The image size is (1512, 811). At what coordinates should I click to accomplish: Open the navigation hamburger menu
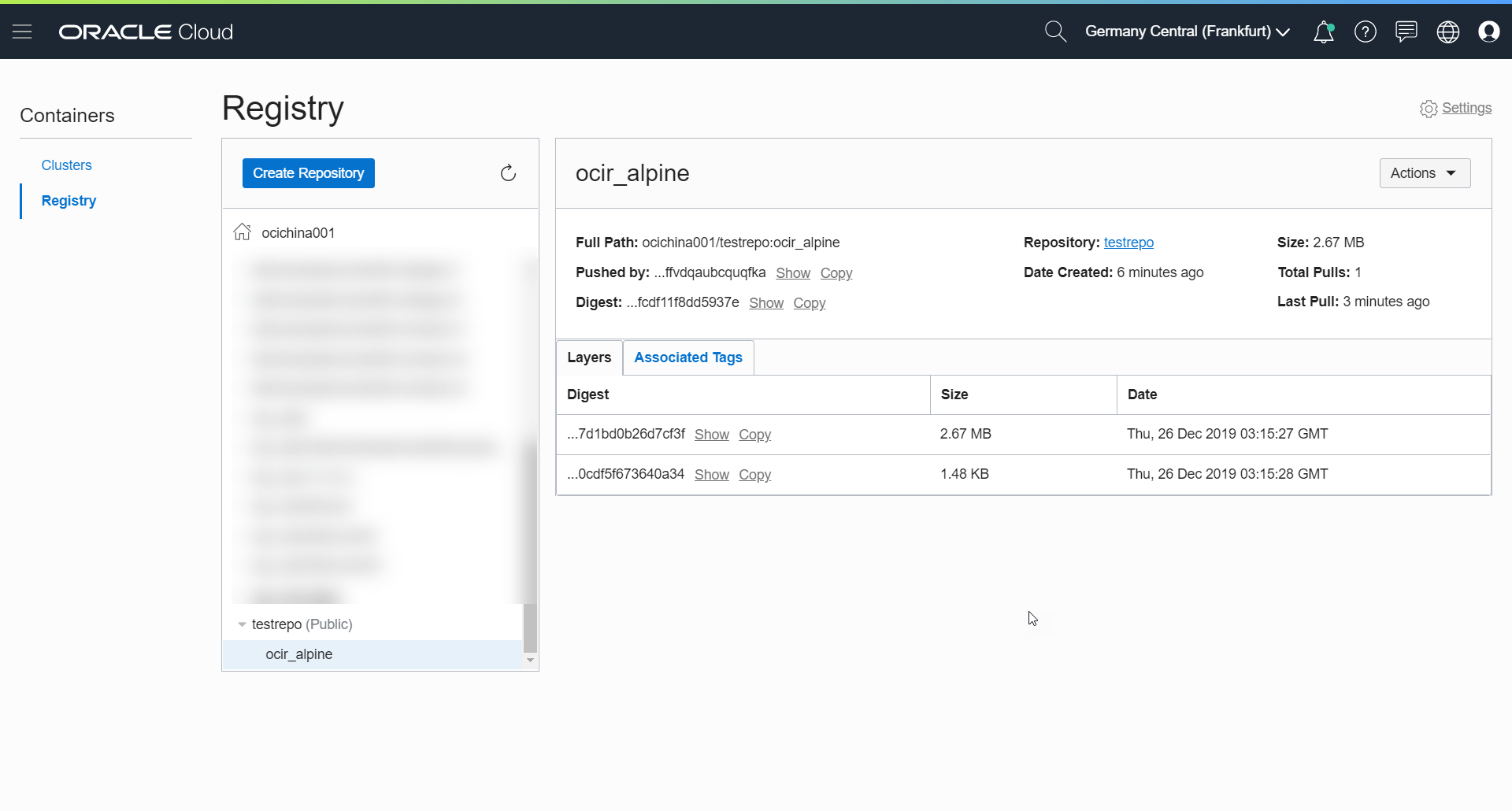point(23,31)
